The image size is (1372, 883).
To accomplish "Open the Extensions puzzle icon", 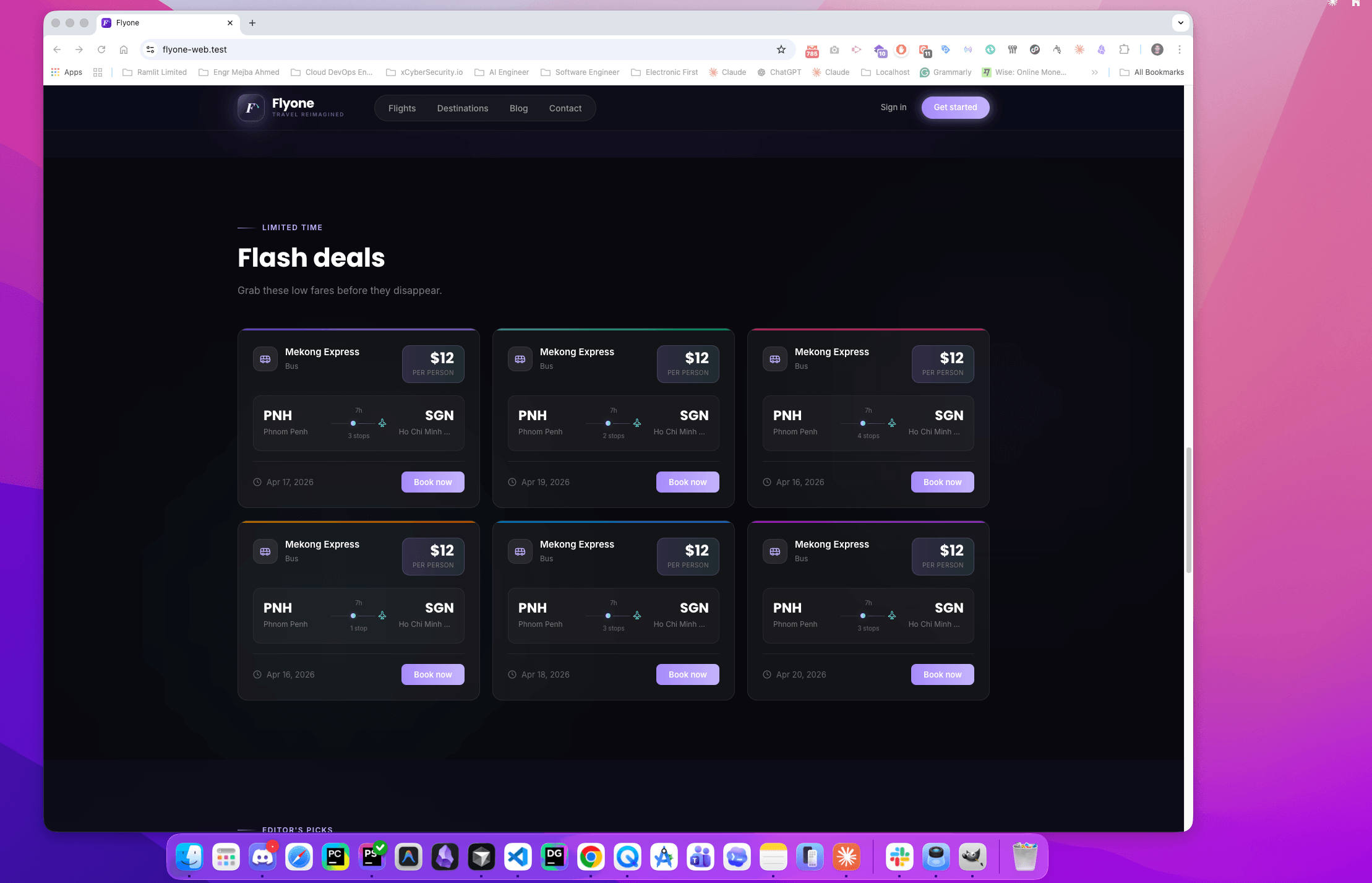I will point(1124,50).
